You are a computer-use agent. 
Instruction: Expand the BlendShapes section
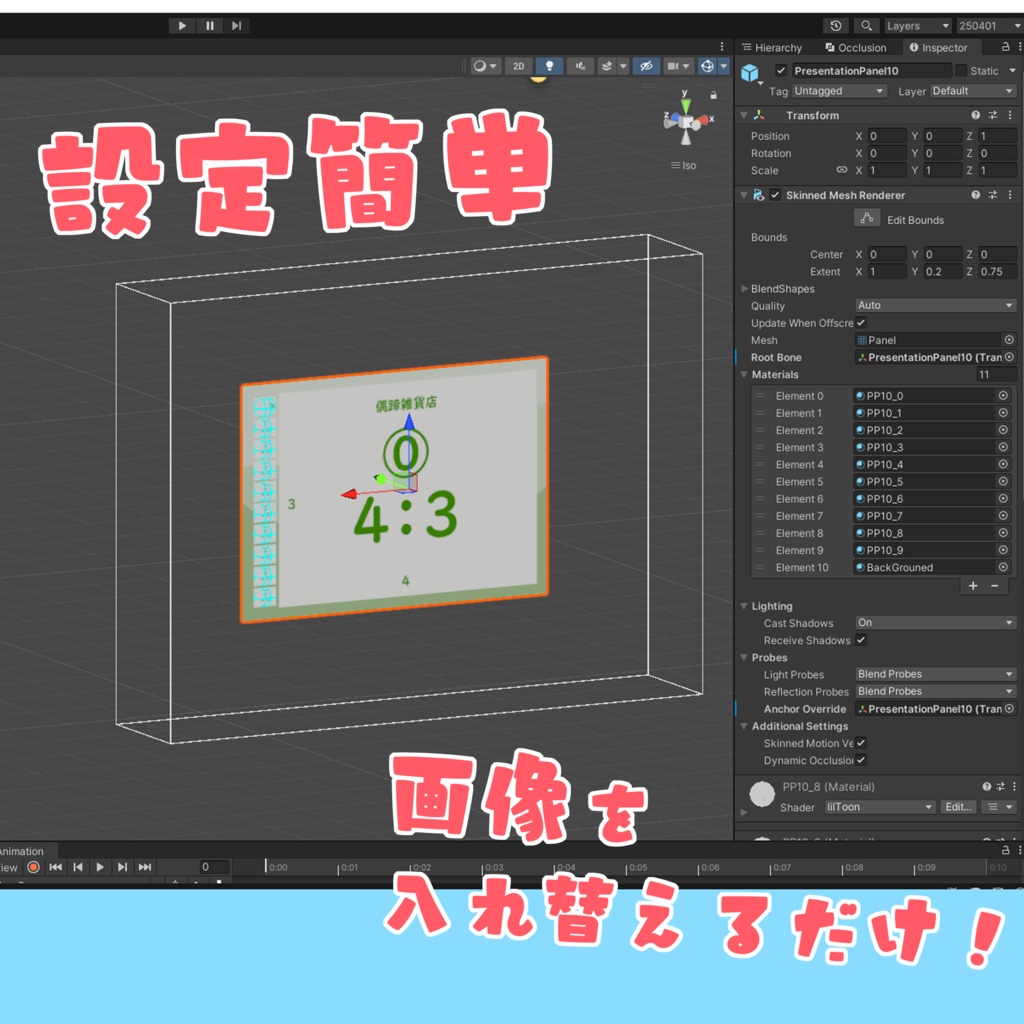pyautogui.click(x=744, y=288)
